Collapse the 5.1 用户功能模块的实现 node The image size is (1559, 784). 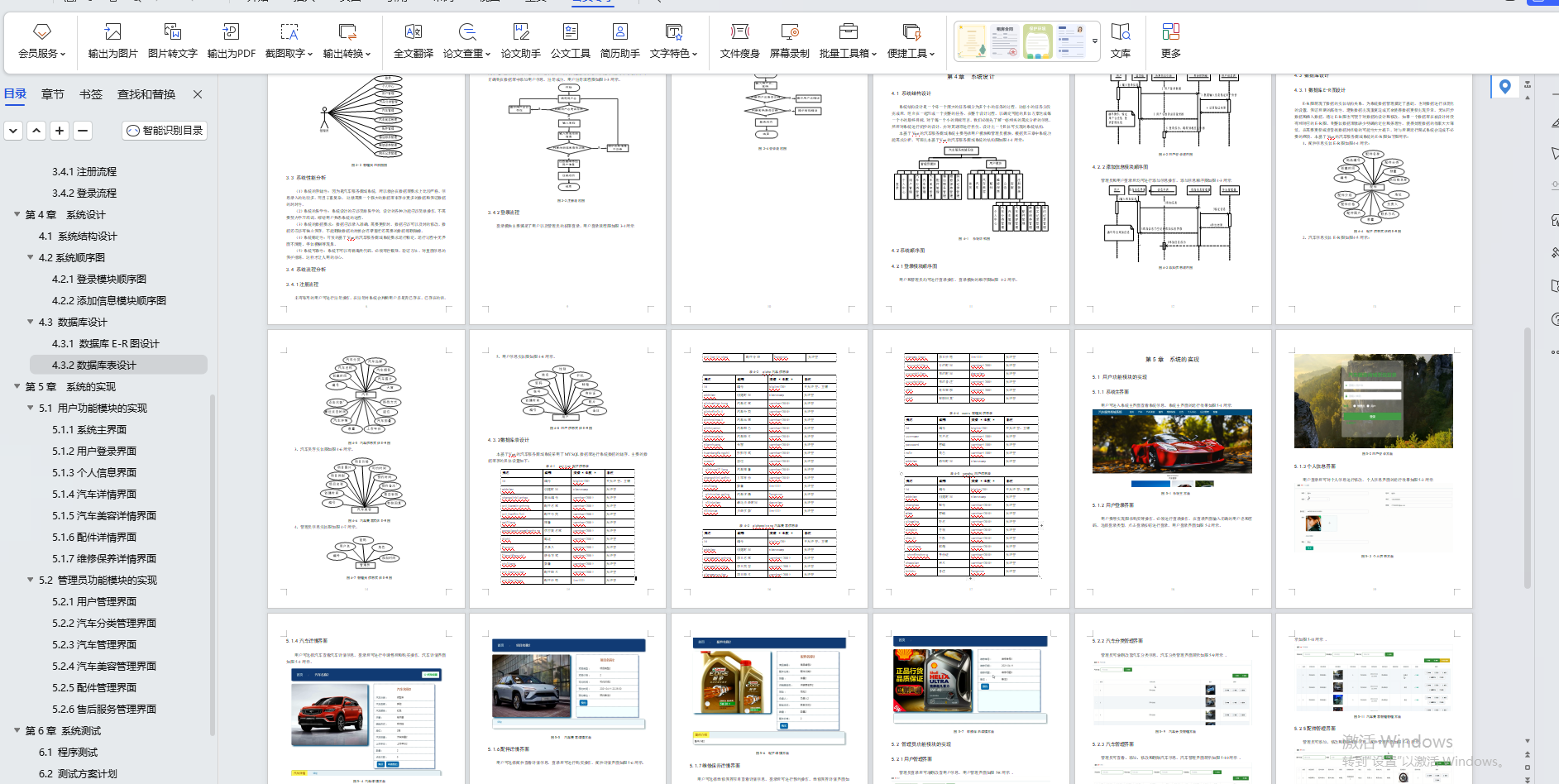31,408
